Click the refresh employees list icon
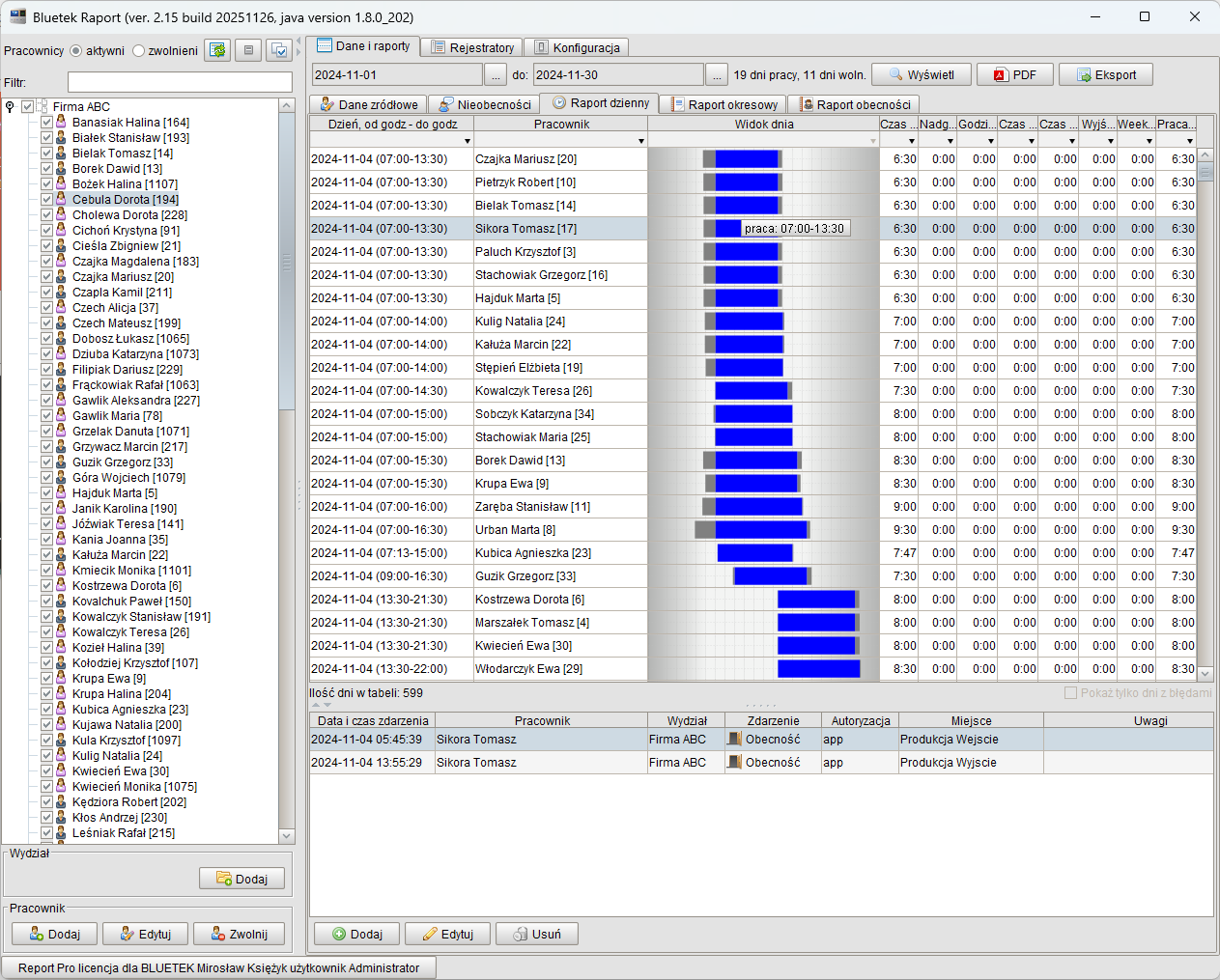The image size is (1220, 980). pos(217,50)
